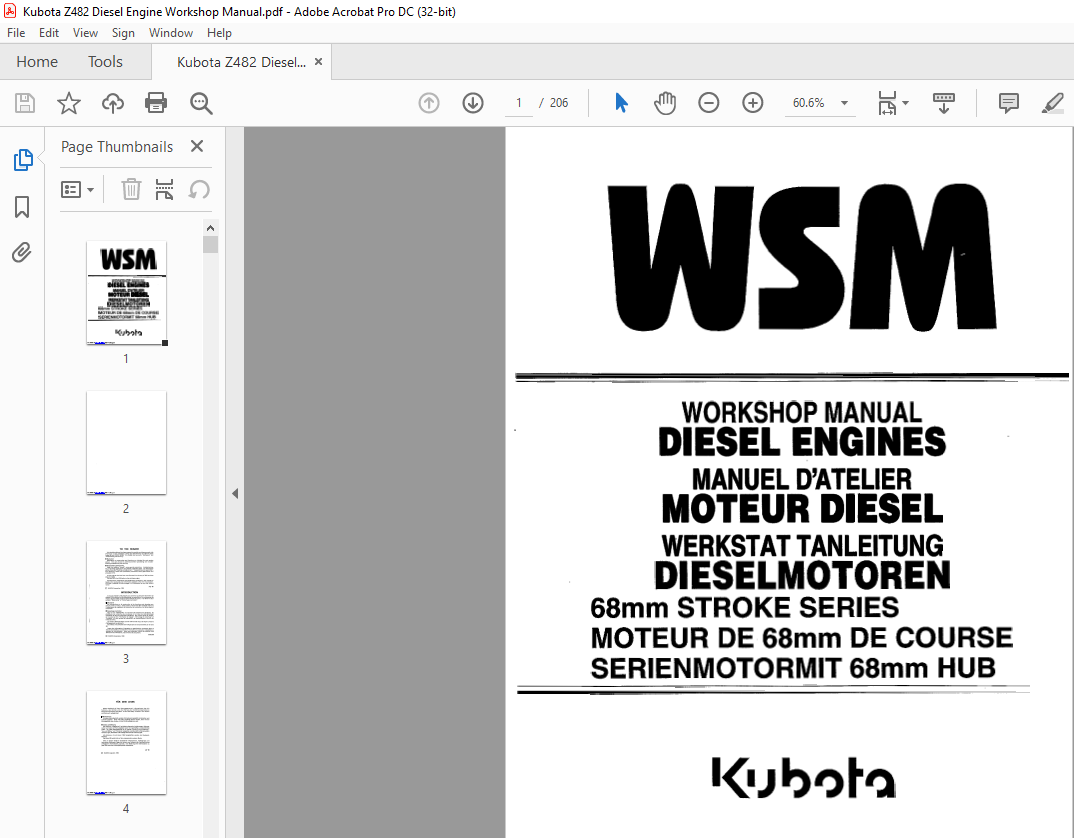Expand the fit page dropdown arrow

coord(906,103)
